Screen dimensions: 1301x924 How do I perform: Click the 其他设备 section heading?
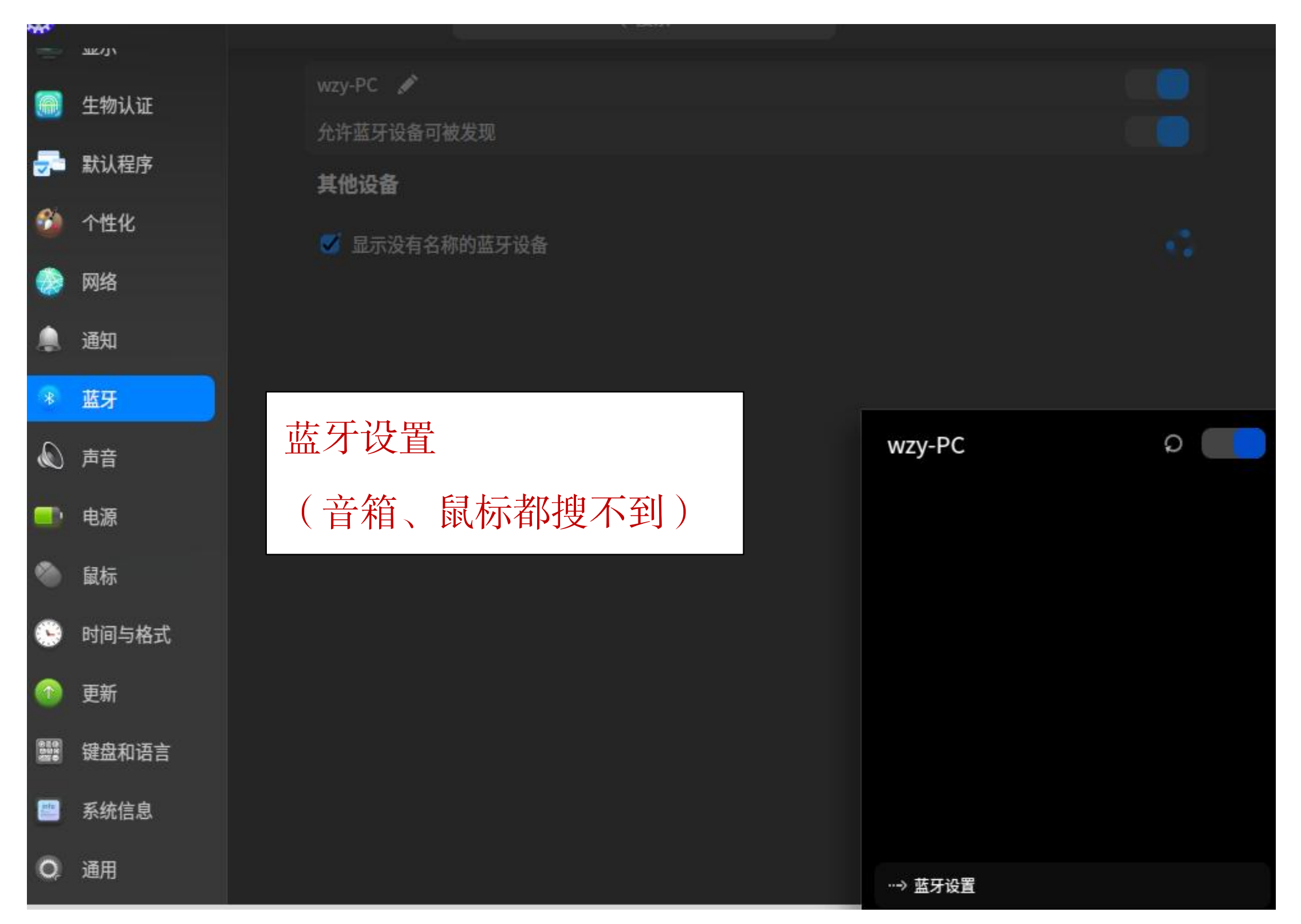[x=358, y=185]
